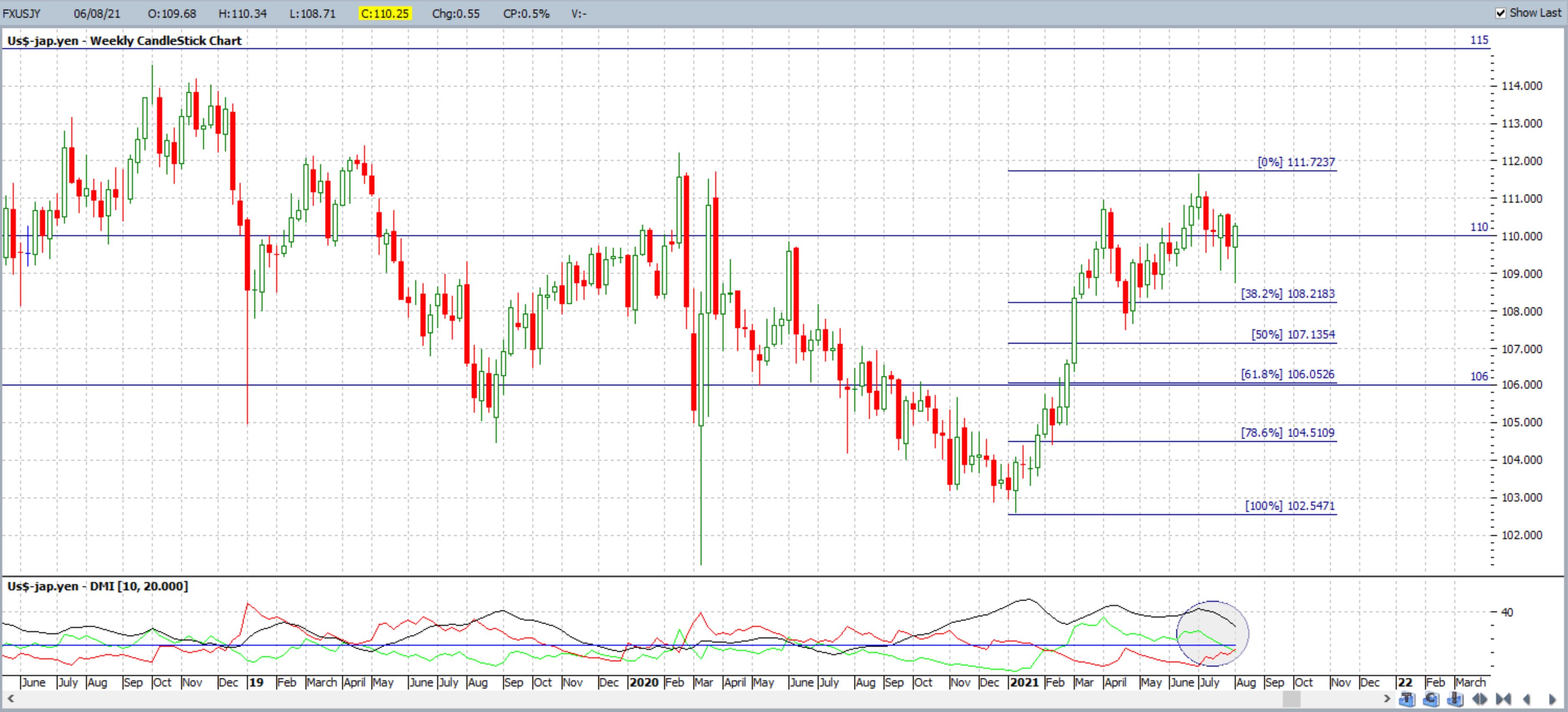Click the 112.000 price axis value
The width and height of the screenshot is (1568, 712).
[1522, 161]
